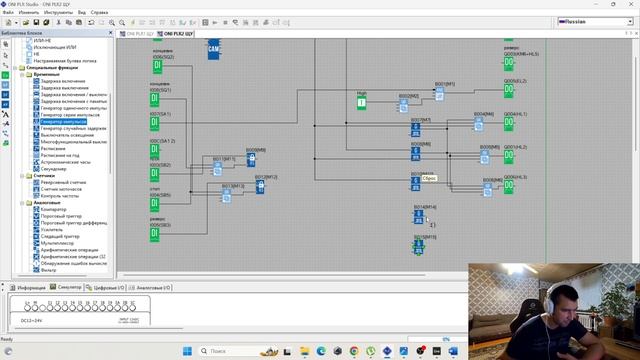Select the B009 latch block
Image resolution: width=640 pixels, height=360 pixels.
click(x=251, y=159)
